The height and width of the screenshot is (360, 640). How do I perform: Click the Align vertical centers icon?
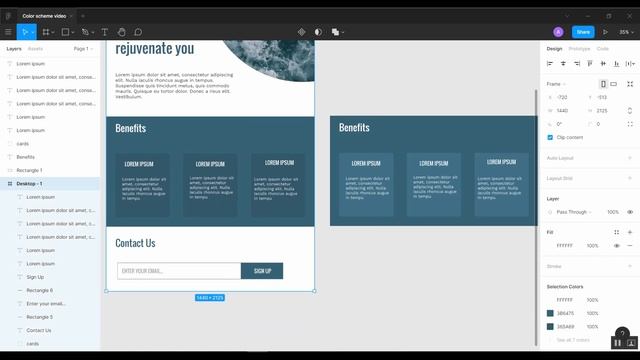[603, 63]
